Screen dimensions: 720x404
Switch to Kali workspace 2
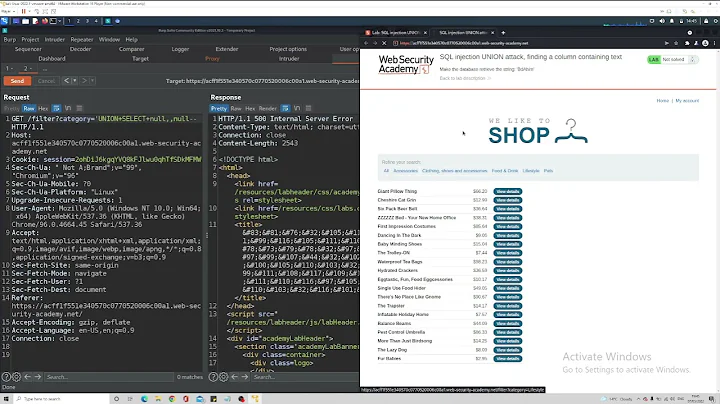(x=78, y=21)
